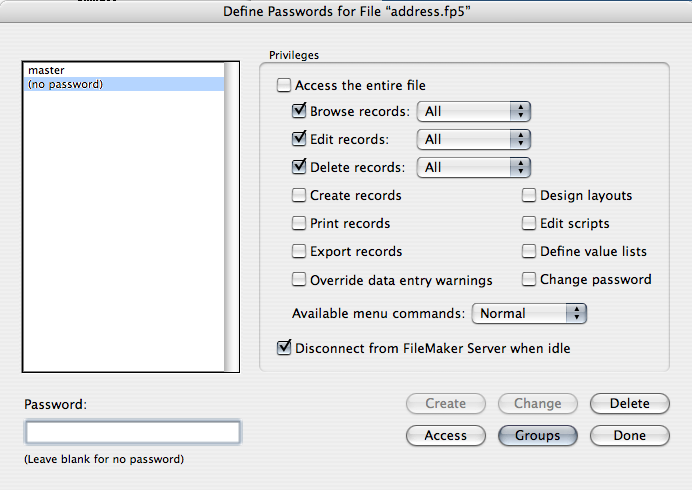This screenshot has width=692, height=490.
Task: Uncheck the Browse records checkbox
Action: [299, 111]
